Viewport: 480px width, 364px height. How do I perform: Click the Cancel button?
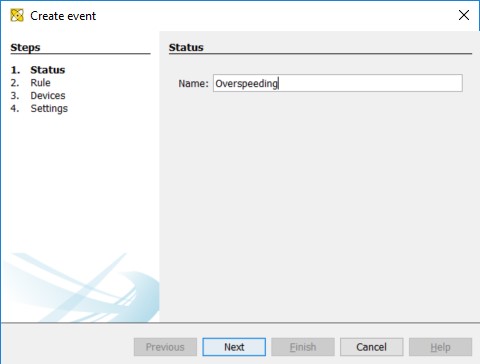(371, 347)
